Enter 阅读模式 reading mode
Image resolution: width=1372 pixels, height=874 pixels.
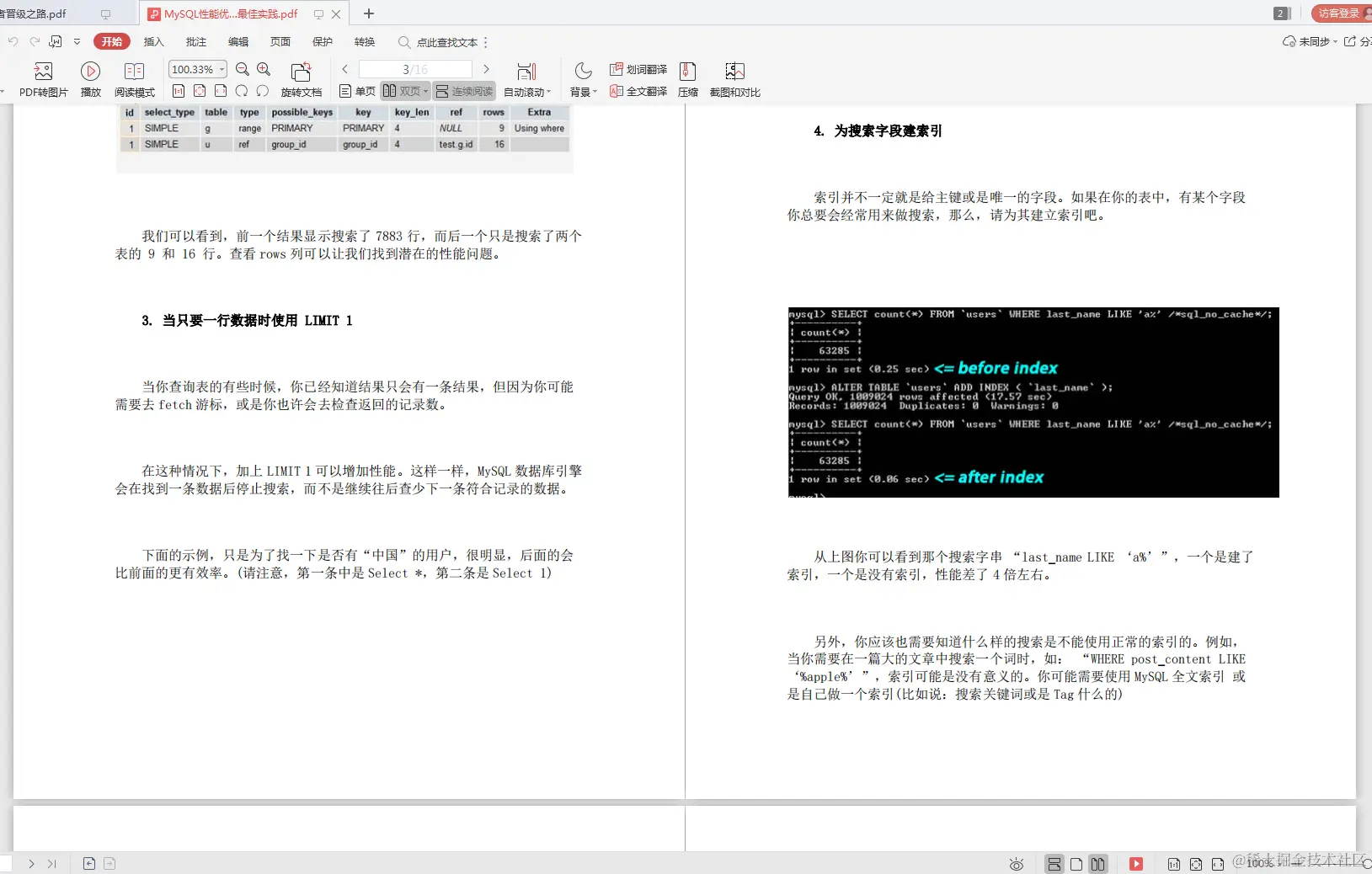point(134,80)
